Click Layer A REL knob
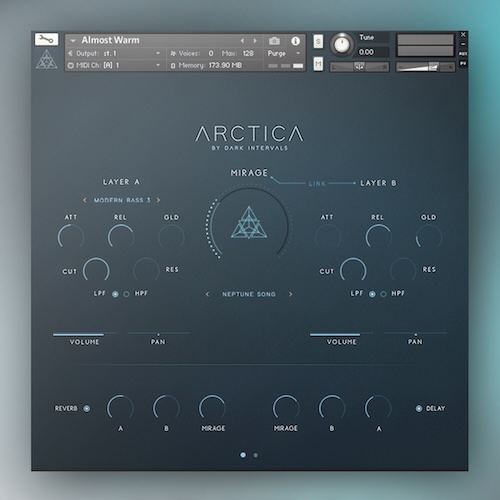This screenshot has height=500, width=500. 121,237
